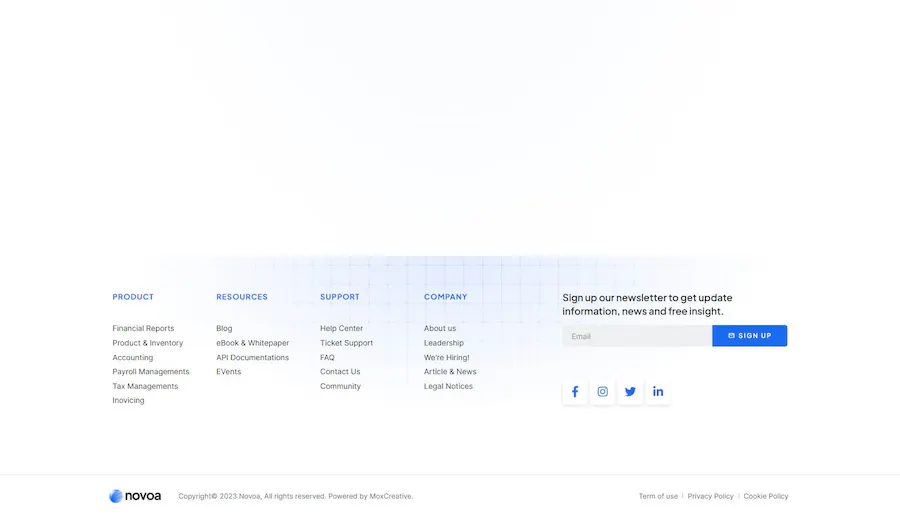
Task: Click the Sign Up newsletter button
Action: pyautogui.click(x=750, y=336)
